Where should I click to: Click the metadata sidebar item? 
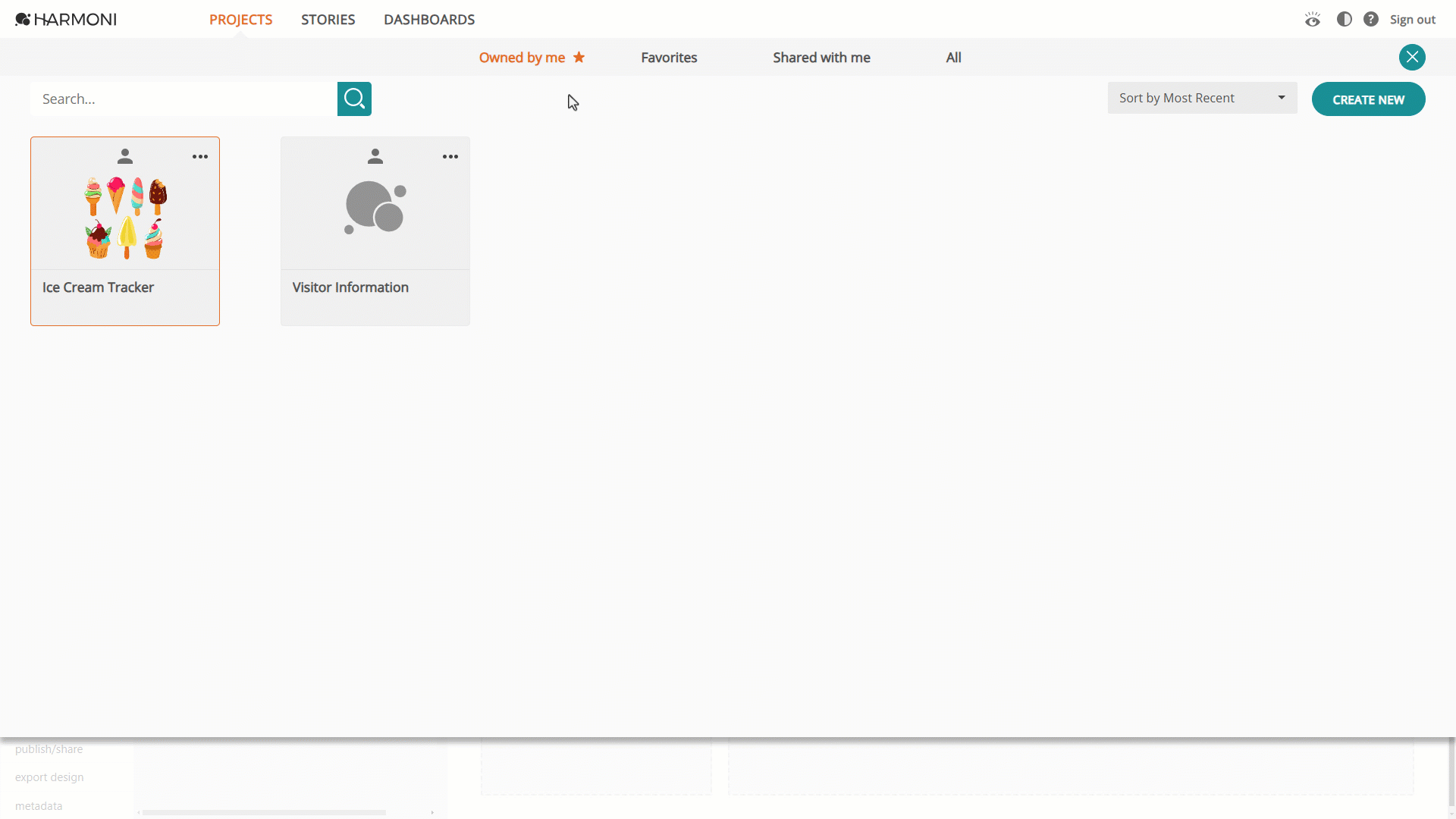coord(39,806)
